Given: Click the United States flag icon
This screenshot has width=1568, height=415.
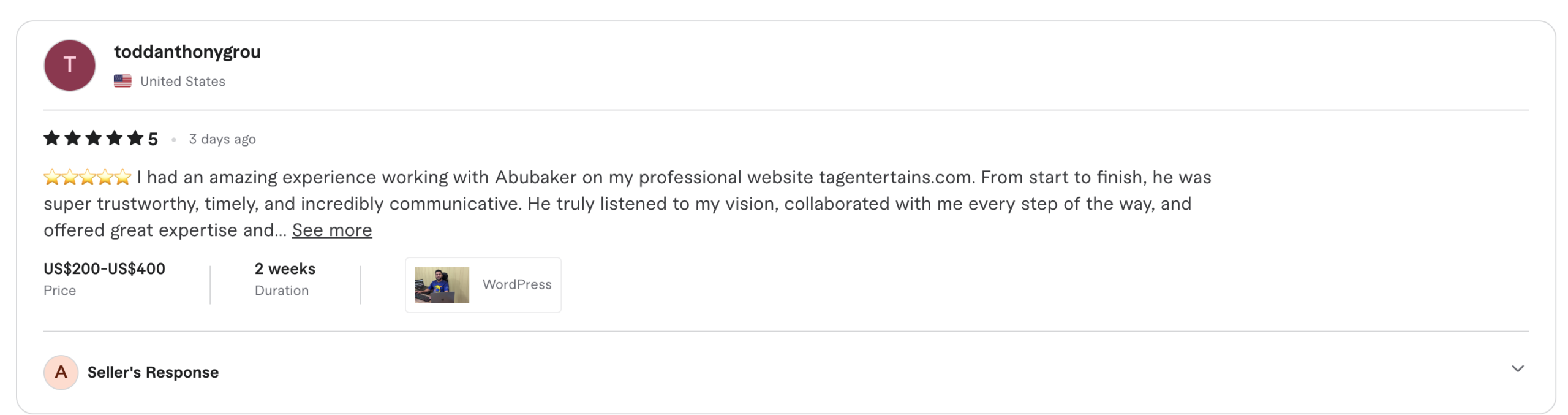Looking at the screenshot, I should click(x=123, y=81).
